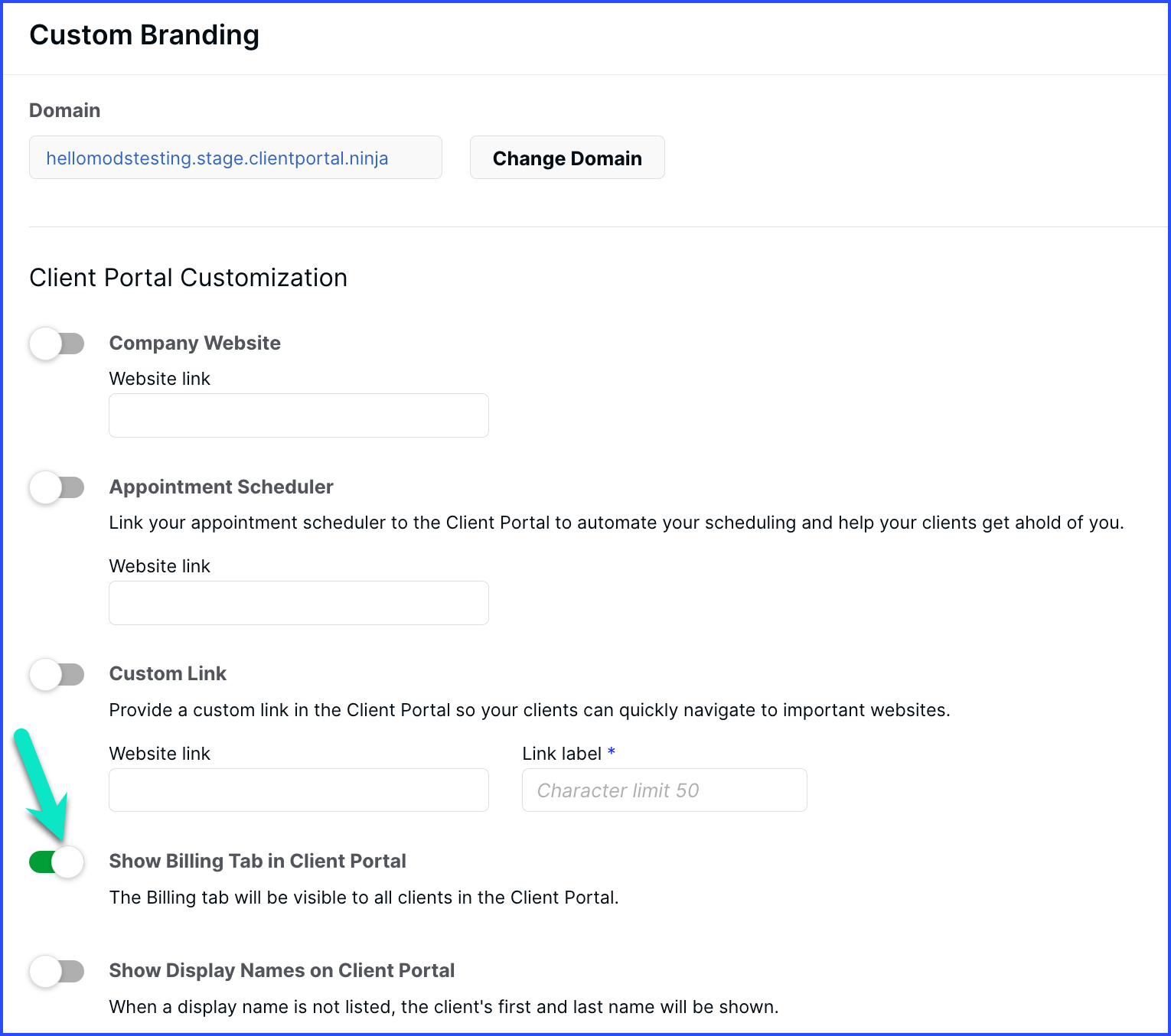Disable Show Billing Tab in Client Portal
Image resolution: width=1171 pixels, height=1036 pixels.
point(57,862)
